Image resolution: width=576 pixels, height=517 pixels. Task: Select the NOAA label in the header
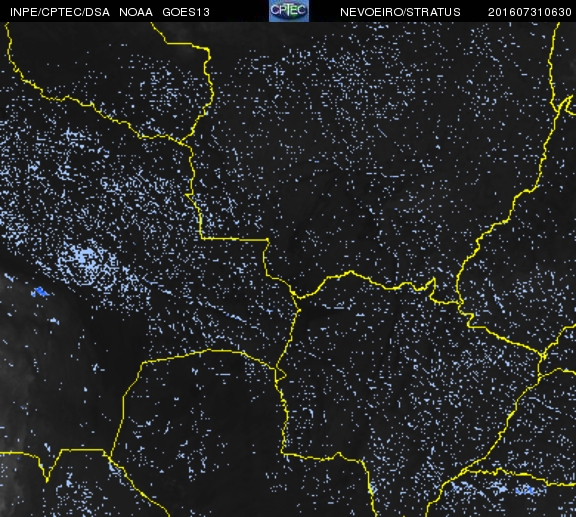coord(136,12)
